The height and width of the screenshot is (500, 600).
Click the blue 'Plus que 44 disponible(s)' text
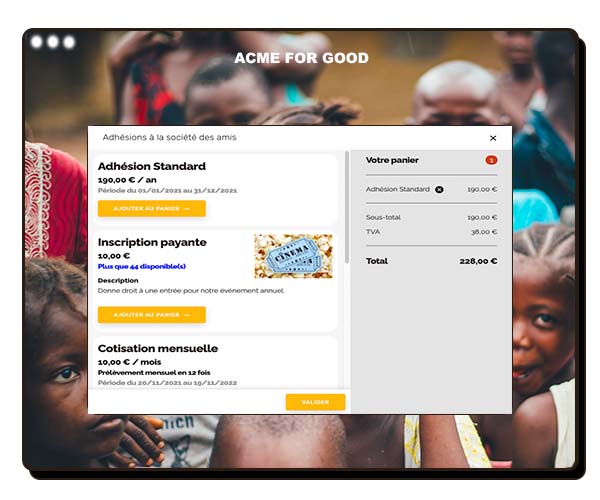[142, 266]
